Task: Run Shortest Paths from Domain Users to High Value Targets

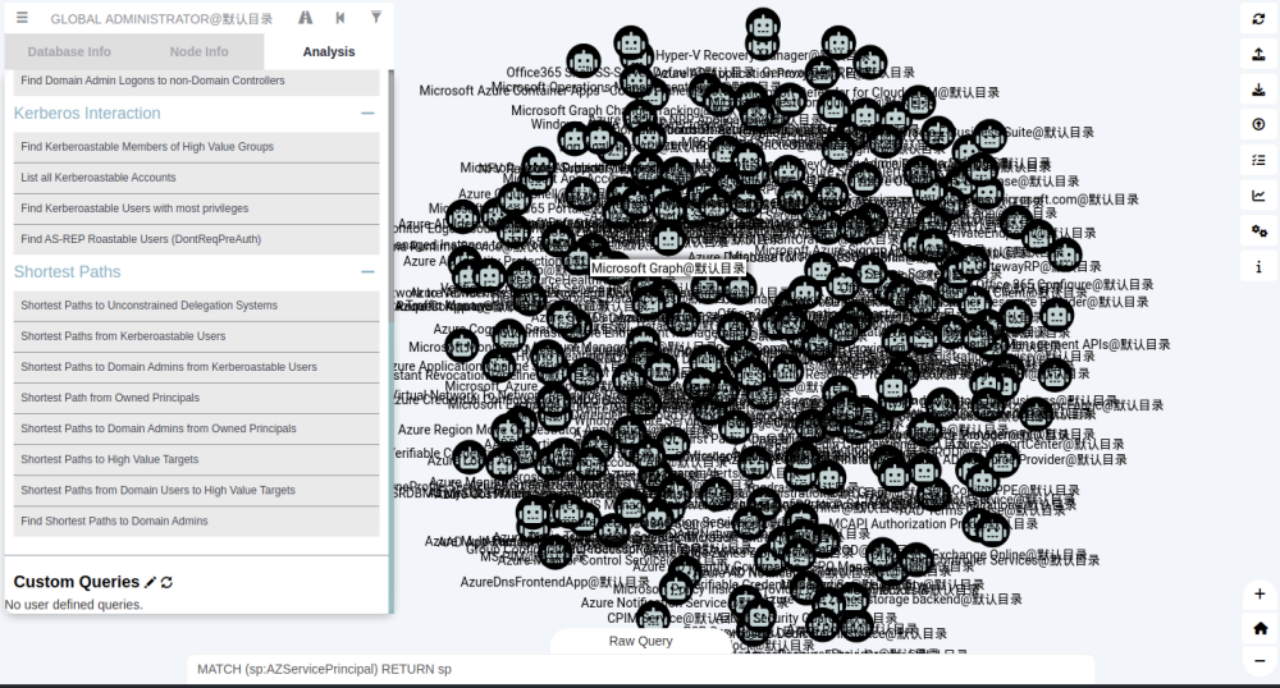Action: 196,491
